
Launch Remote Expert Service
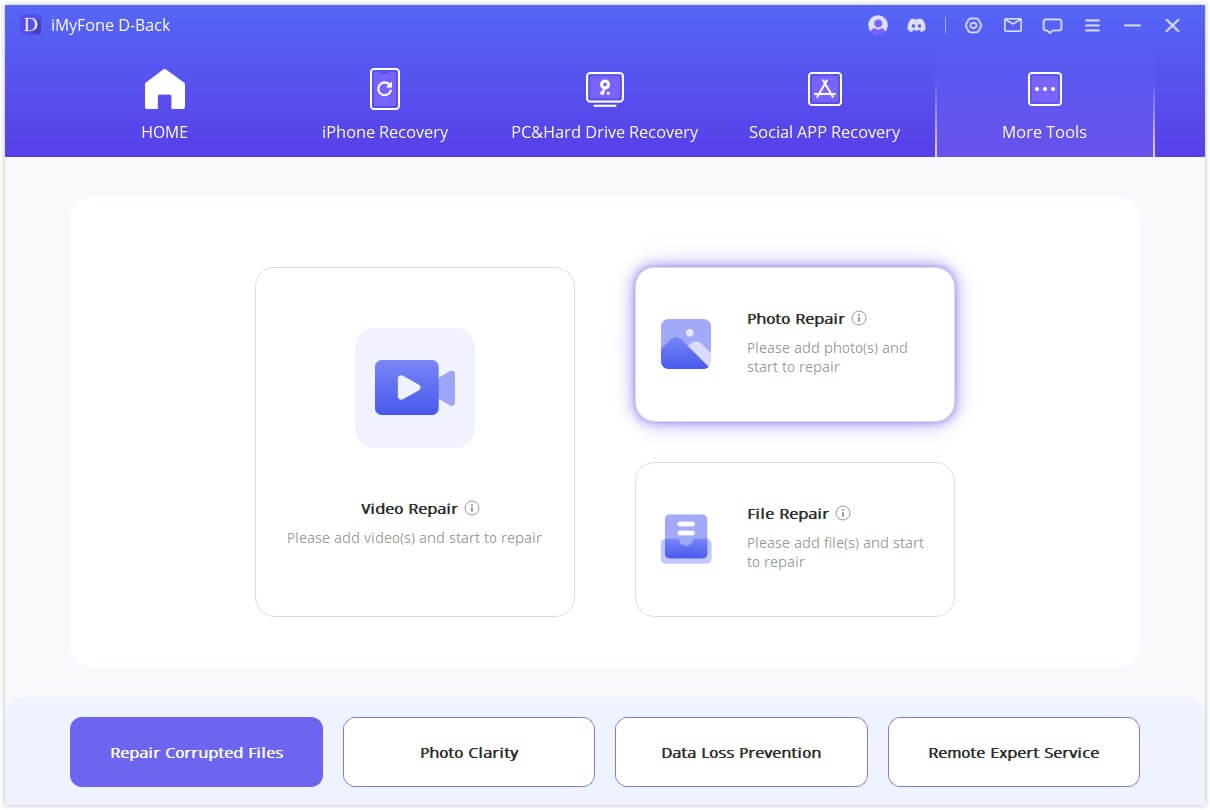tap(1014, 752)
